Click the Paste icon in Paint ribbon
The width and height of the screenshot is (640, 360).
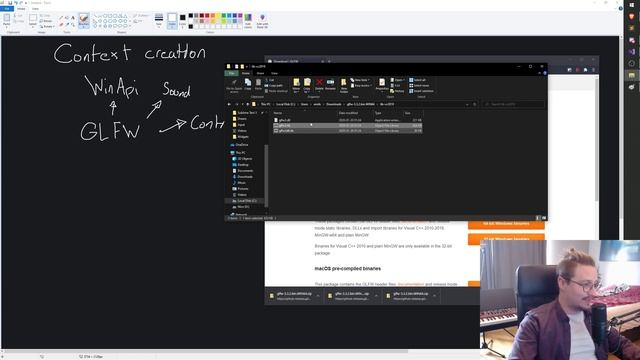[x=7, y=18]
